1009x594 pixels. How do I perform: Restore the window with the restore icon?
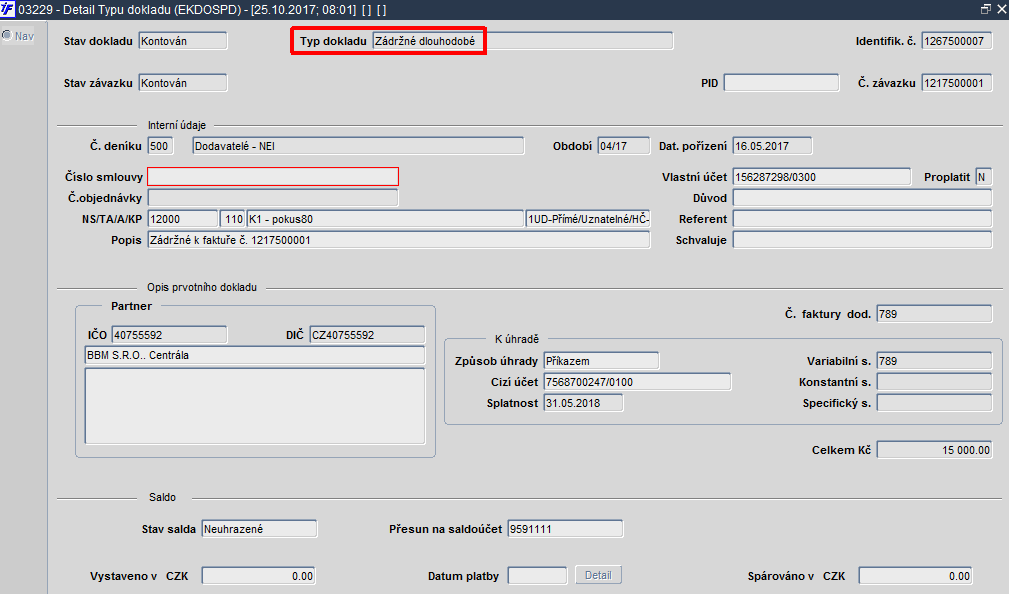(985, 9)
